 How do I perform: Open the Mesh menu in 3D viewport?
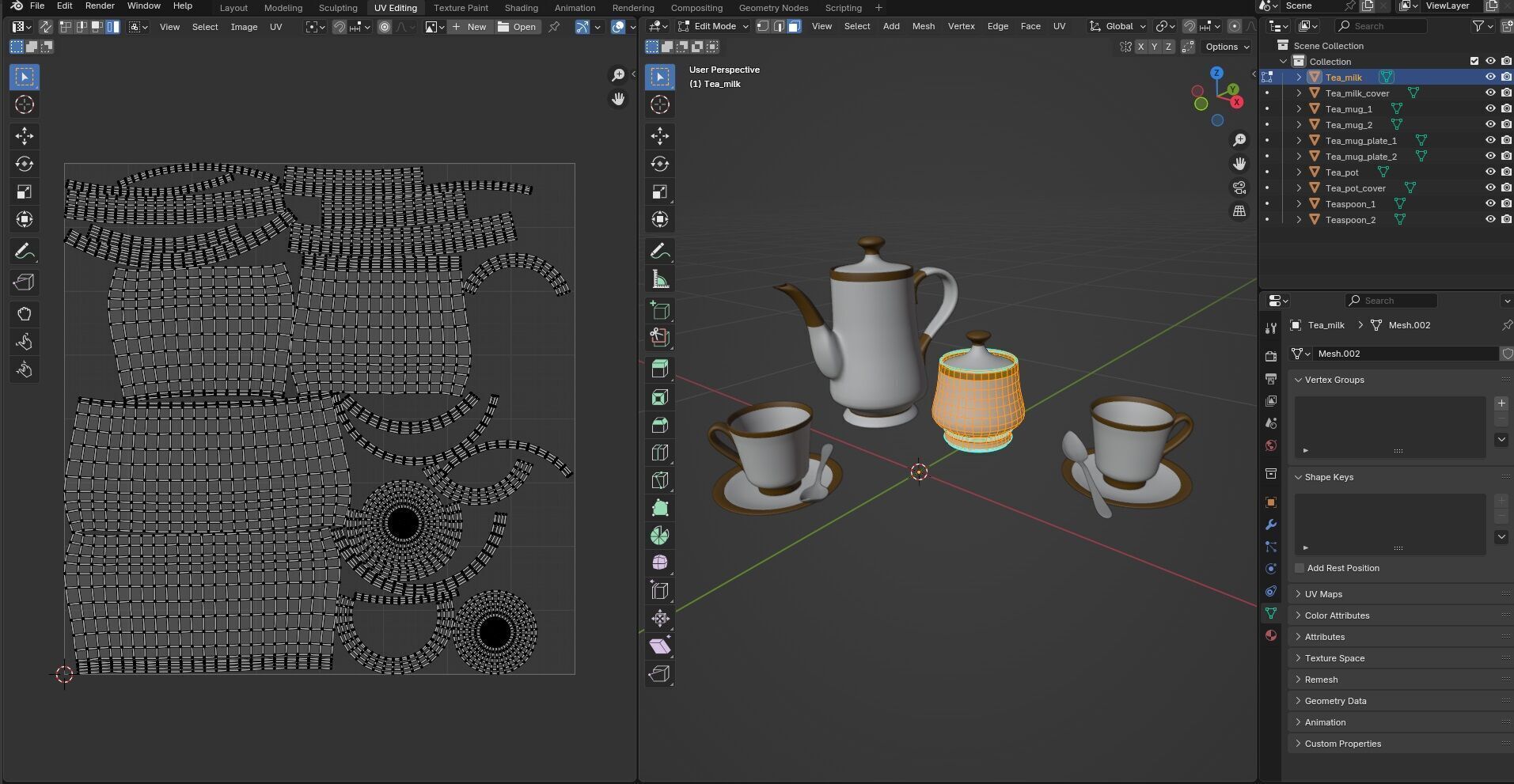click(x=923, y=26)
